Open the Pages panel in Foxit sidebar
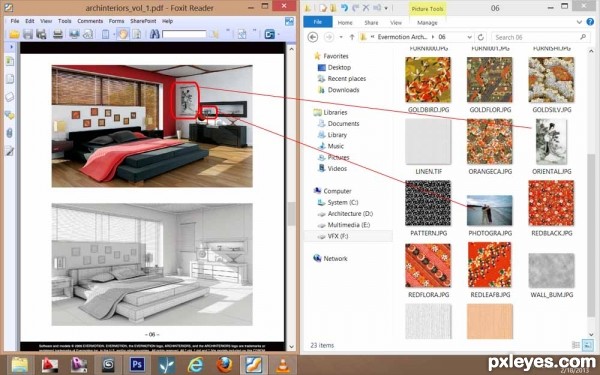 tap(10, 79)
